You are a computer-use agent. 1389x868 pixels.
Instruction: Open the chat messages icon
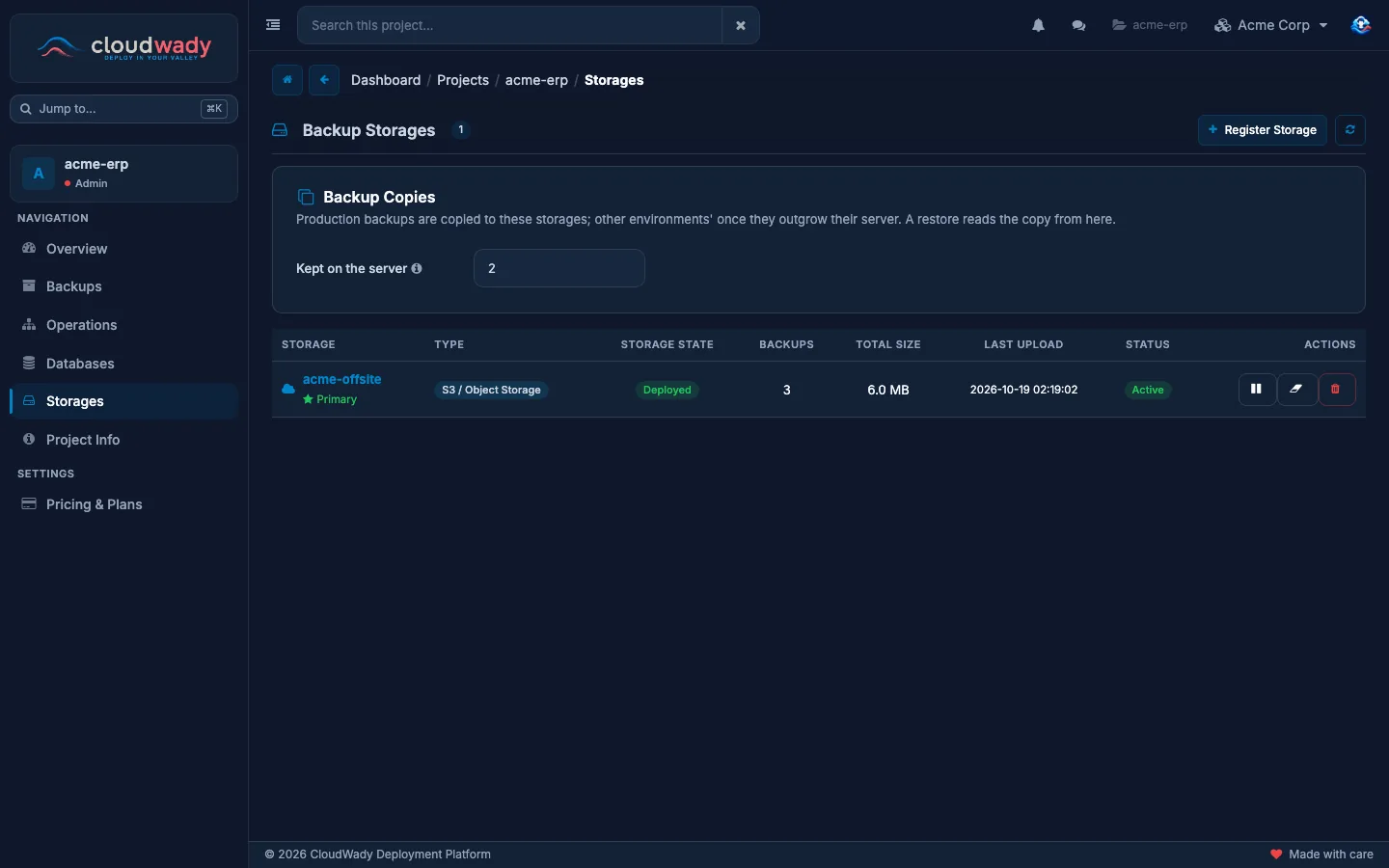tap(1078, 25)
